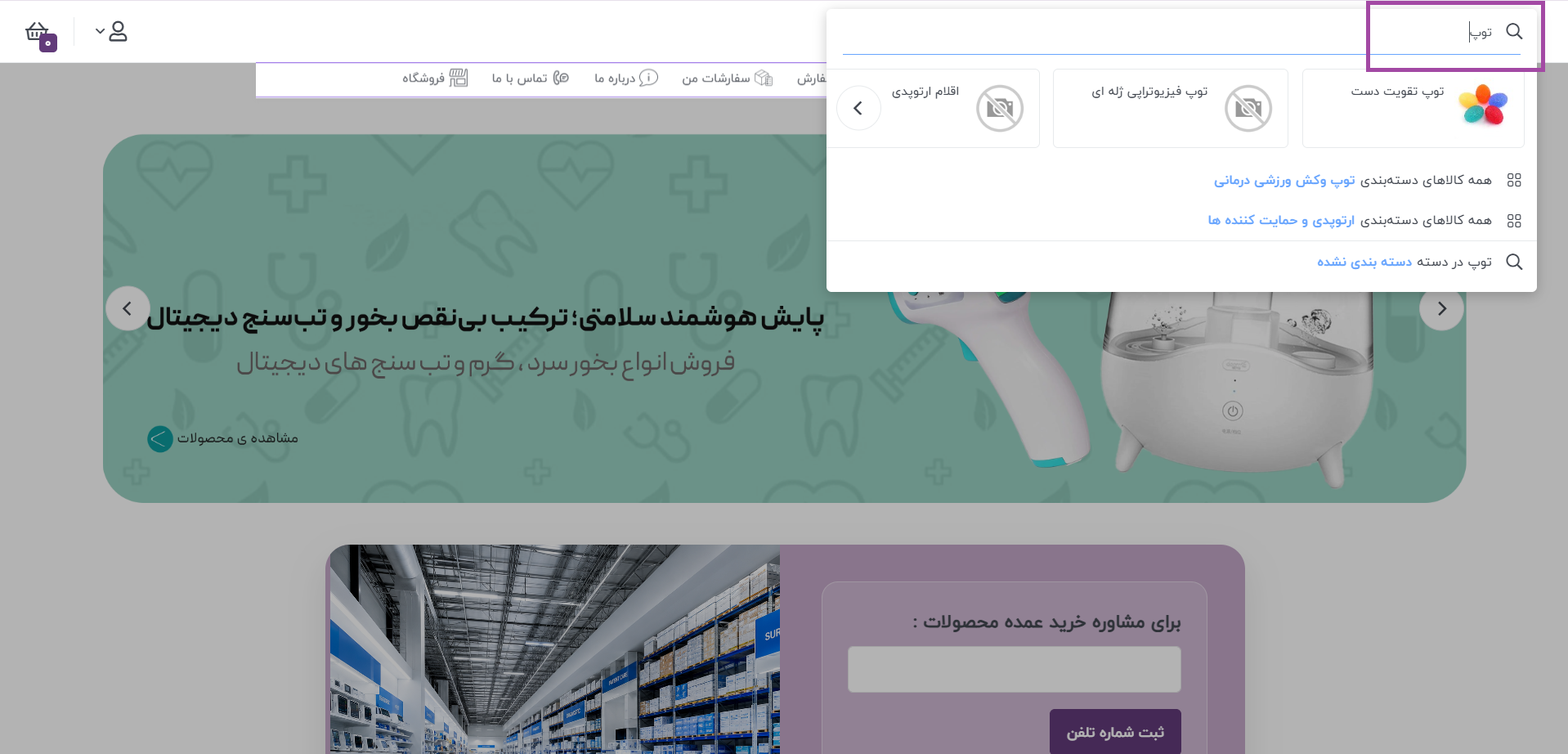This screenshot has height=754, width=1568.
Task: Open category توپ وکش ورزشی درمانی link
Action: [x=1284, y=180]
